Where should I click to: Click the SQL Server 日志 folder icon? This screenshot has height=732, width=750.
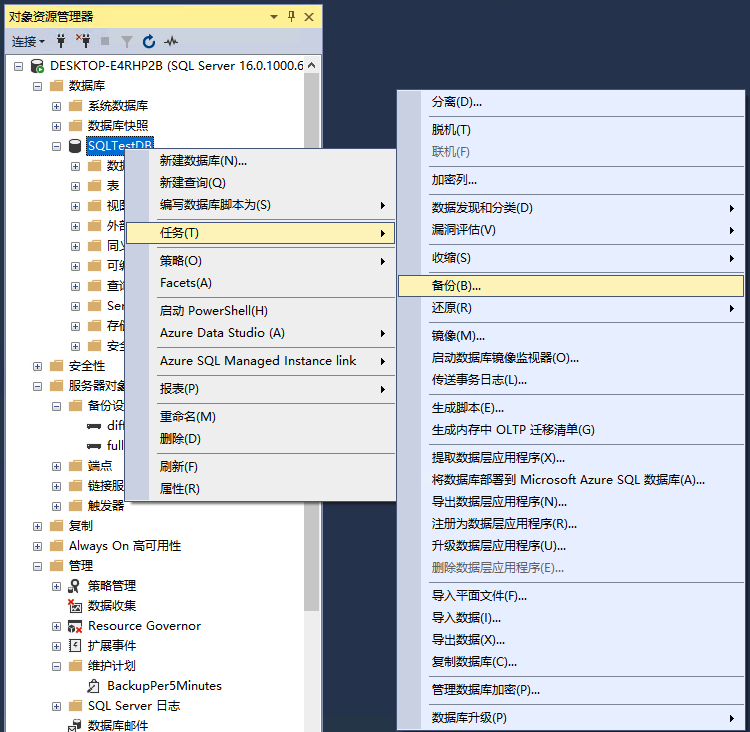pos(76,706)
